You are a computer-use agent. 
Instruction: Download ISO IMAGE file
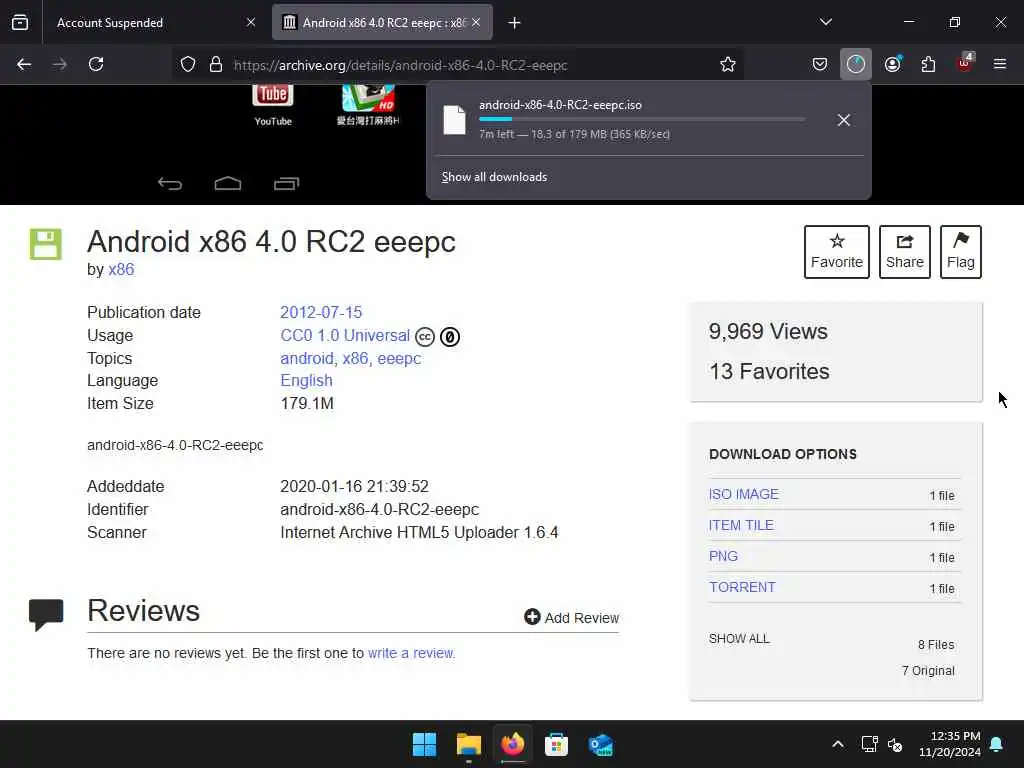[744, 494]
